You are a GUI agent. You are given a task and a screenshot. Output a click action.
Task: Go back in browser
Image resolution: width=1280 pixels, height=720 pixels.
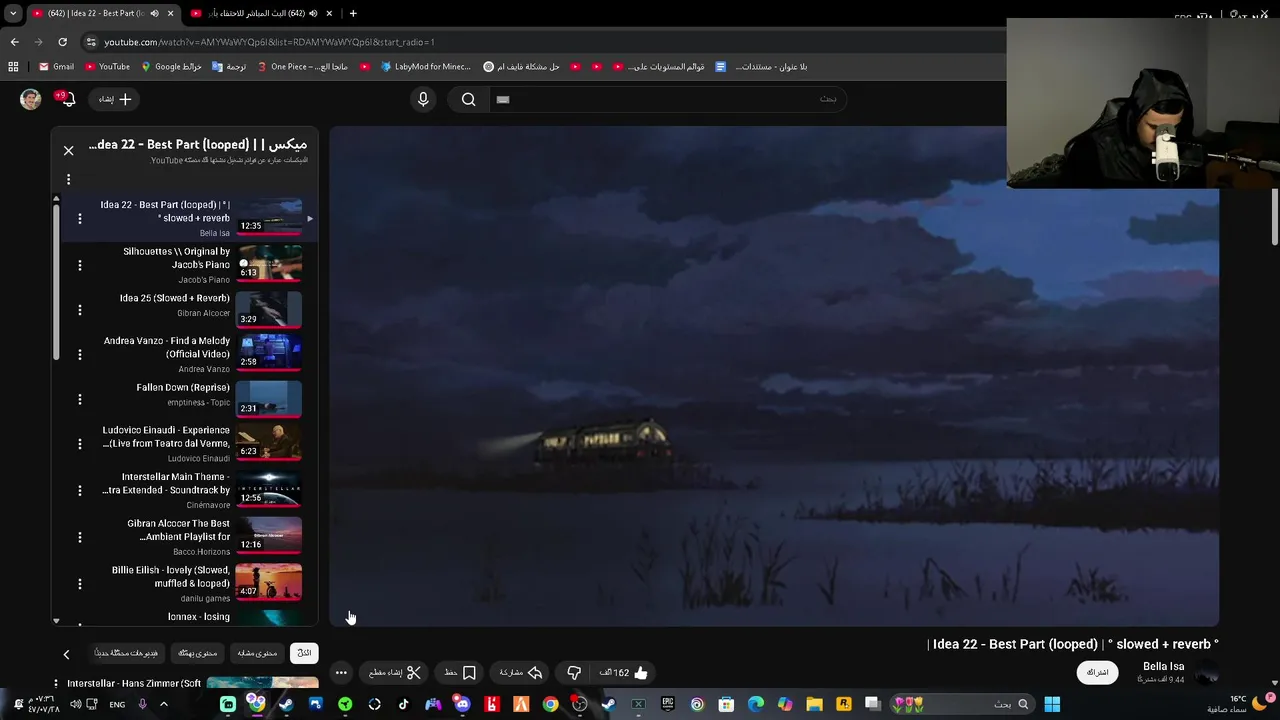pyautogui.click(x=14, y=42)
